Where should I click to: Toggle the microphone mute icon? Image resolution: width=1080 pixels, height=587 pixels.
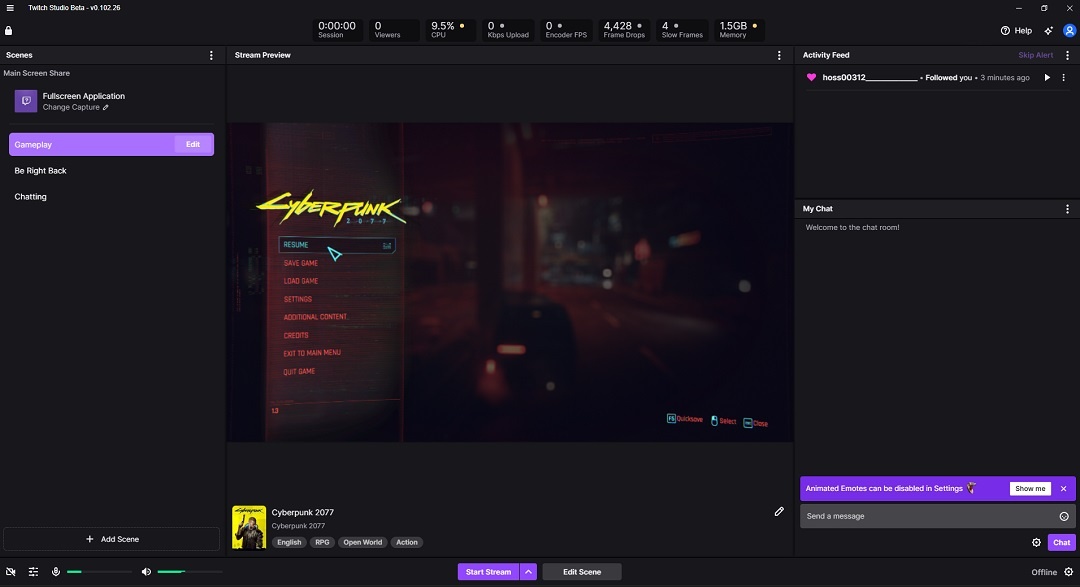tap(56, 572)
